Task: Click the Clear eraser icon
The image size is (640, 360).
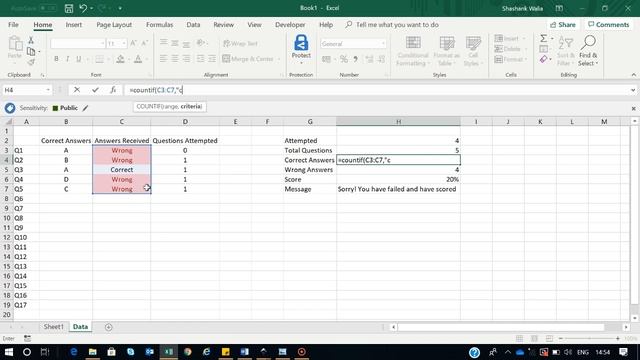Action: click(543, 60)
